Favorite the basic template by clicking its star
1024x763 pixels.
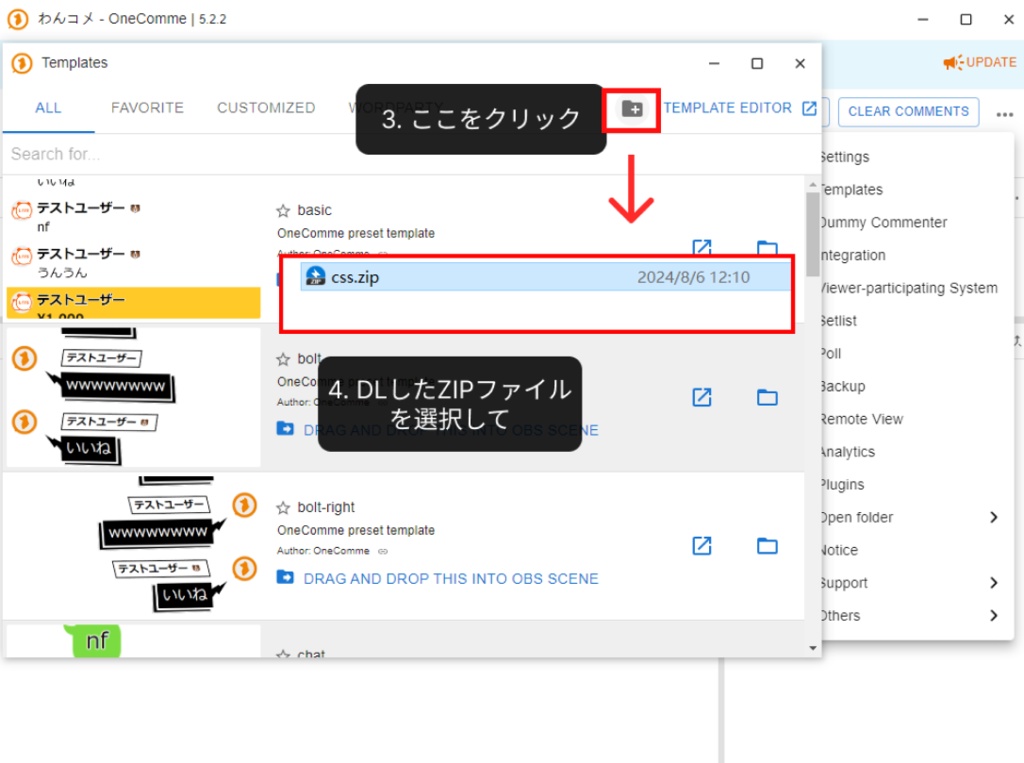[x=284, y=210]
